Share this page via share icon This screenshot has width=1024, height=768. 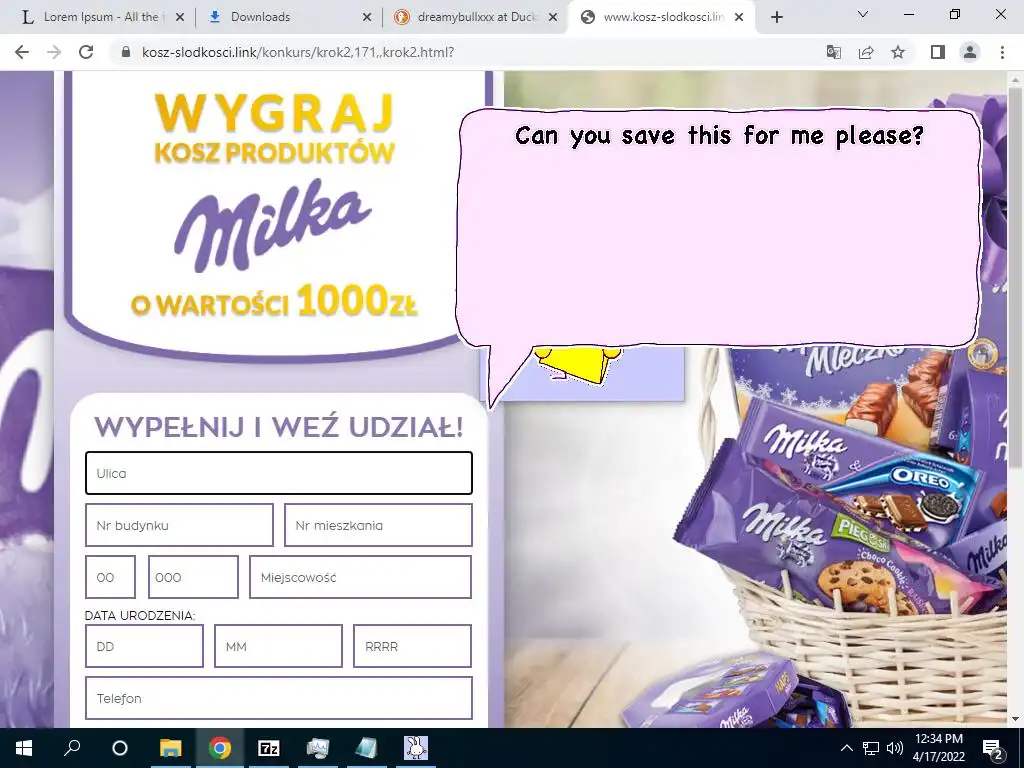coord(866,52)
